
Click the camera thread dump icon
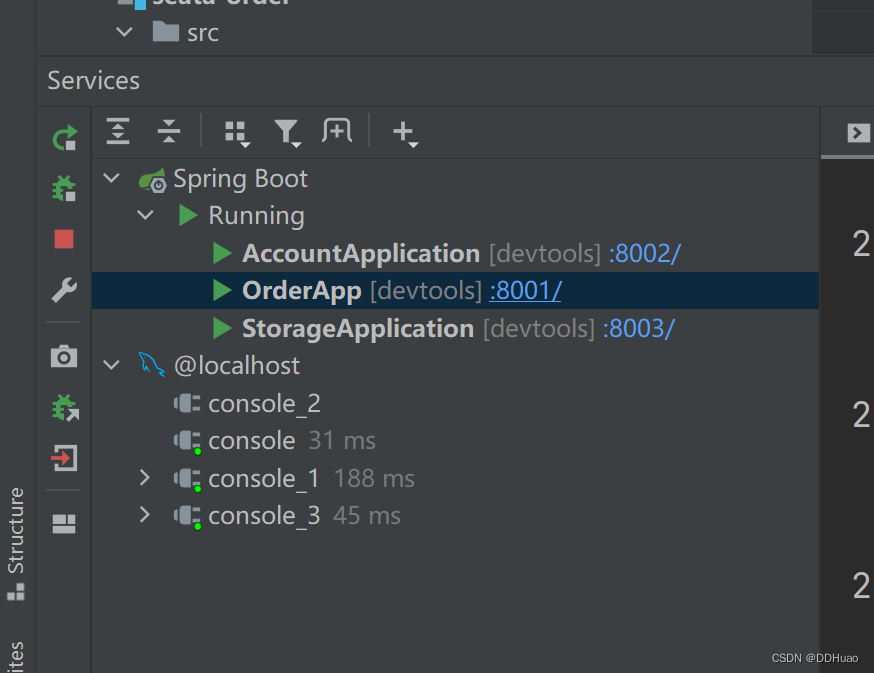click(x=64, y=356)
